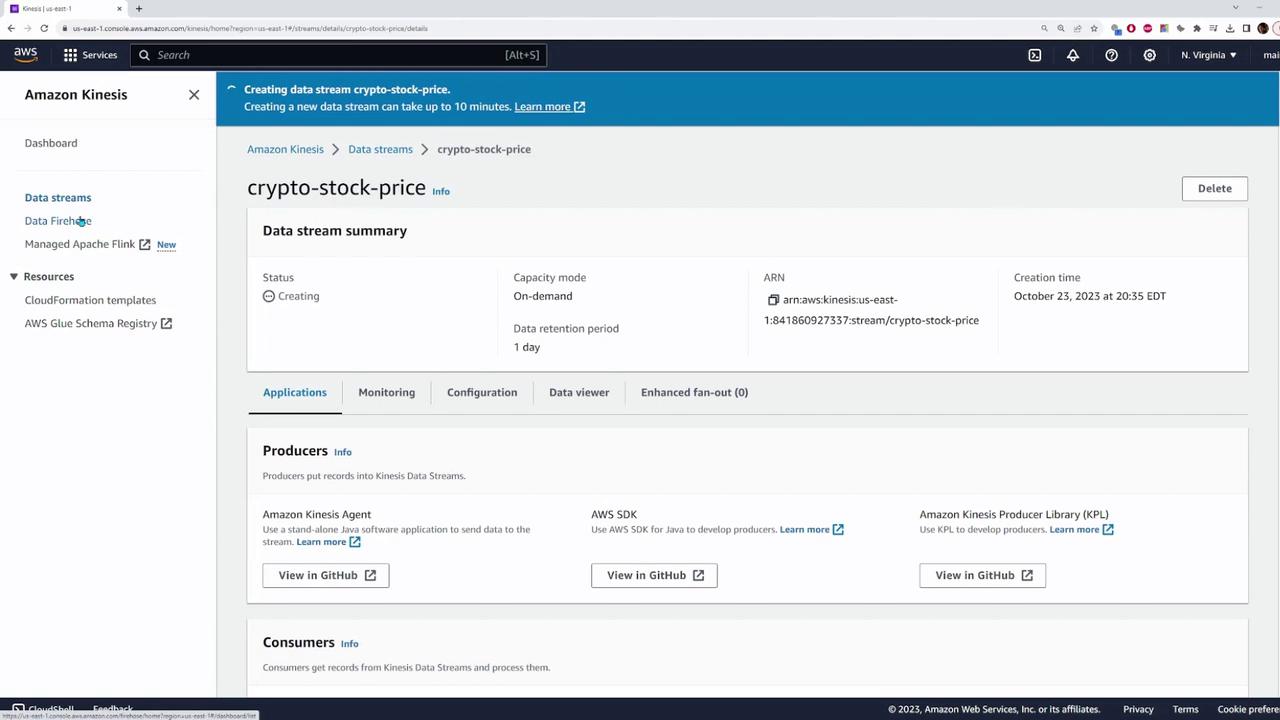This screenshot has height=720, width=1280.
Task: Open the Data viewer tab
Action: 579,393
